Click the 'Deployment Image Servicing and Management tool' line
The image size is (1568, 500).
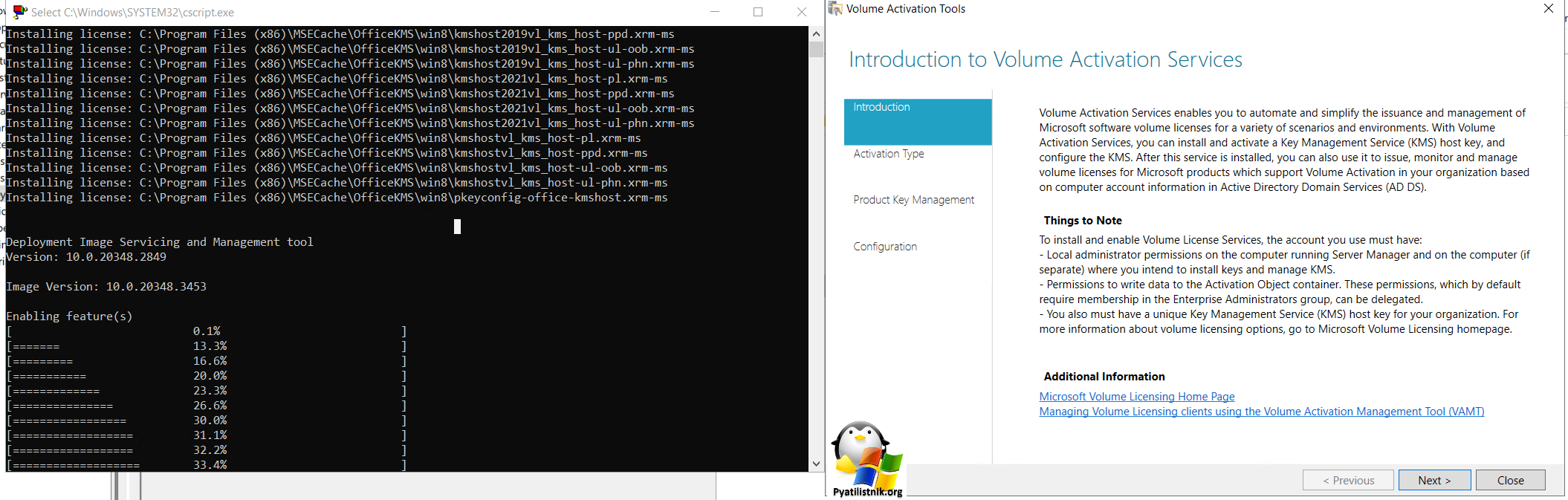[160, 242]
